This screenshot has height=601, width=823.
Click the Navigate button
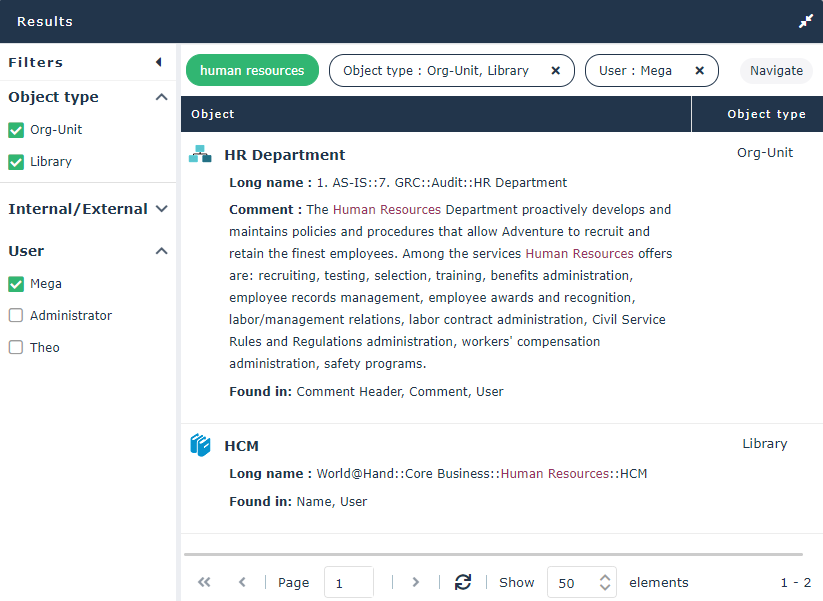[776, 70]
